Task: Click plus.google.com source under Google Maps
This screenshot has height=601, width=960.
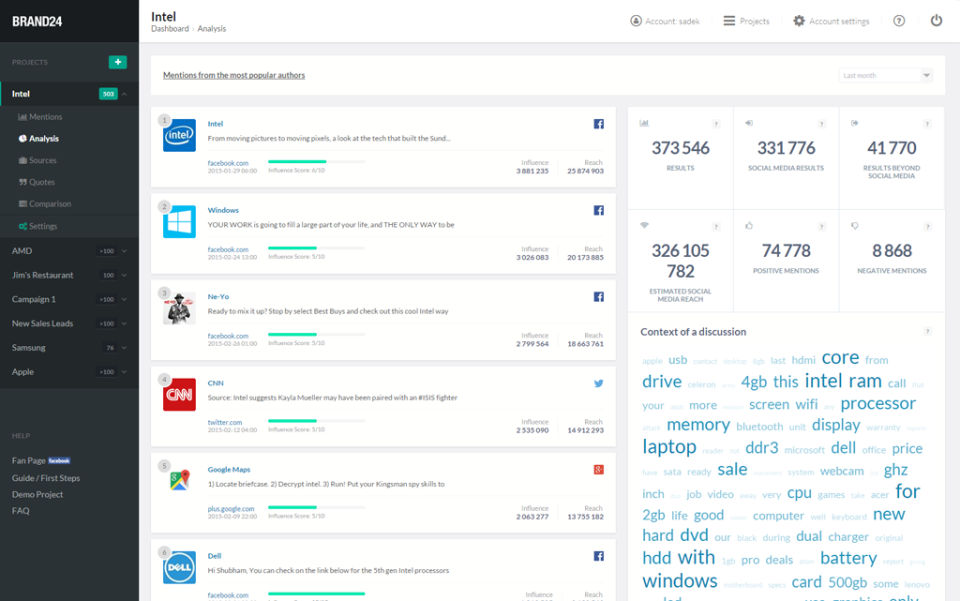Action: click(231, 509)
